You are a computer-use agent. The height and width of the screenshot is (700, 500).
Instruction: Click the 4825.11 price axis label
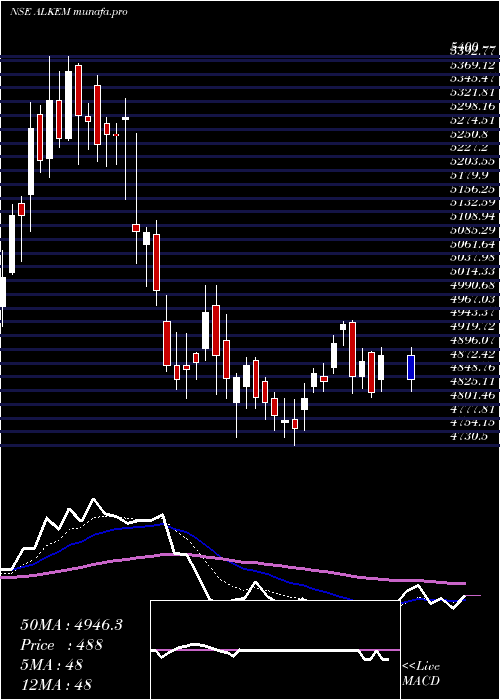473,381
